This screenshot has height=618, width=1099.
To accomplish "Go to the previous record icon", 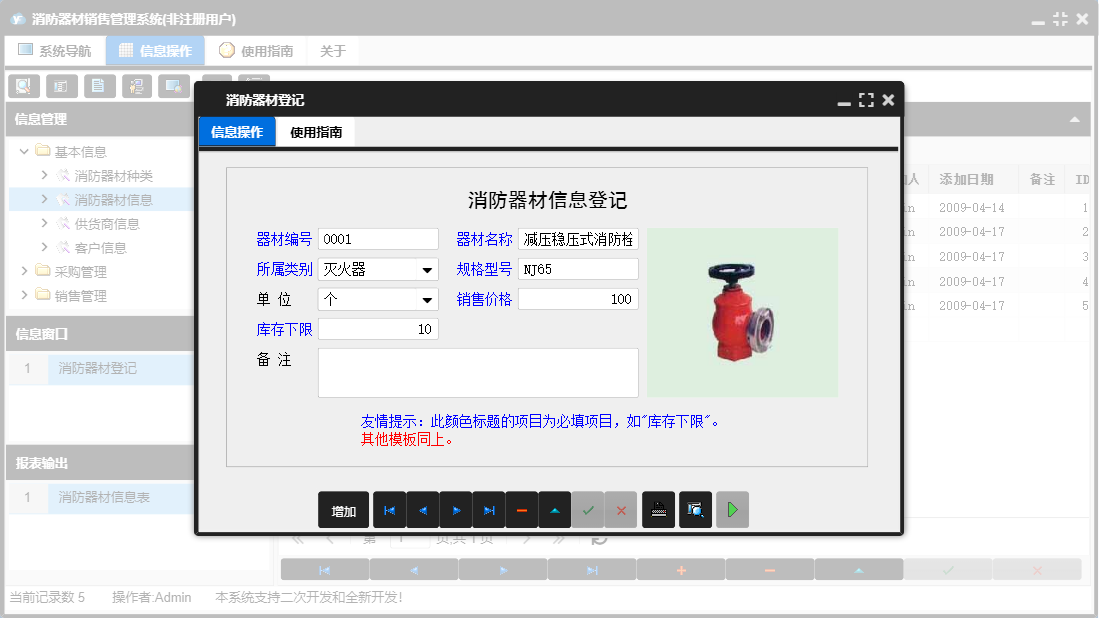I will click(x=422, y=510).
